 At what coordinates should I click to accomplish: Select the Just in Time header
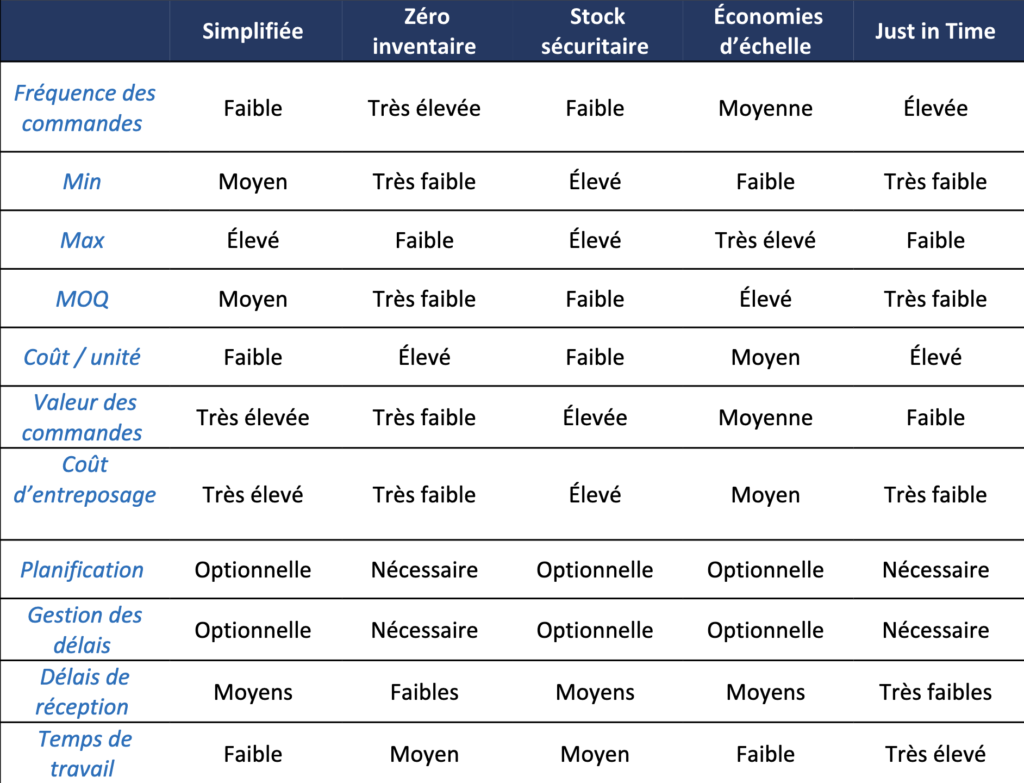tap(935, 31)
